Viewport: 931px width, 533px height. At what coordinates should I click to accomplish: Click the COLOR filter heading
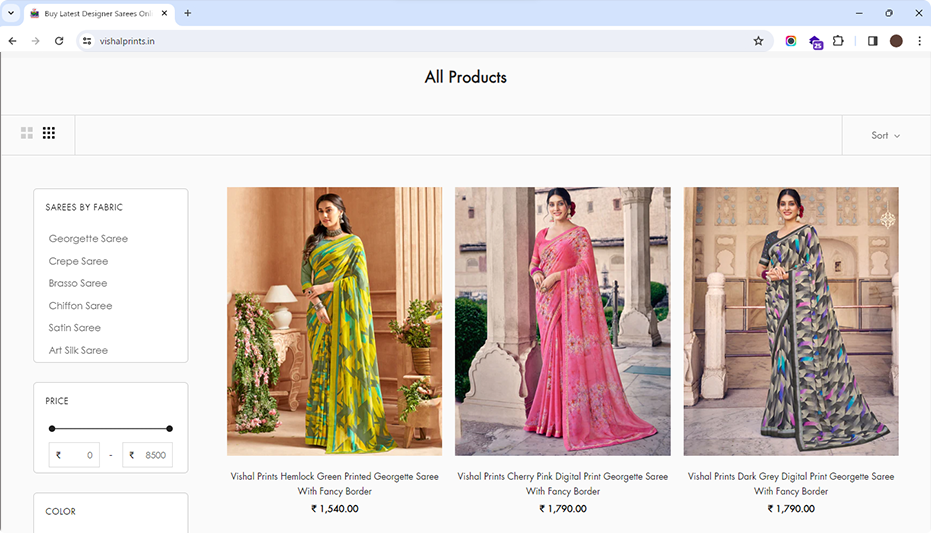pyautogui.click(x=61, y=512)
